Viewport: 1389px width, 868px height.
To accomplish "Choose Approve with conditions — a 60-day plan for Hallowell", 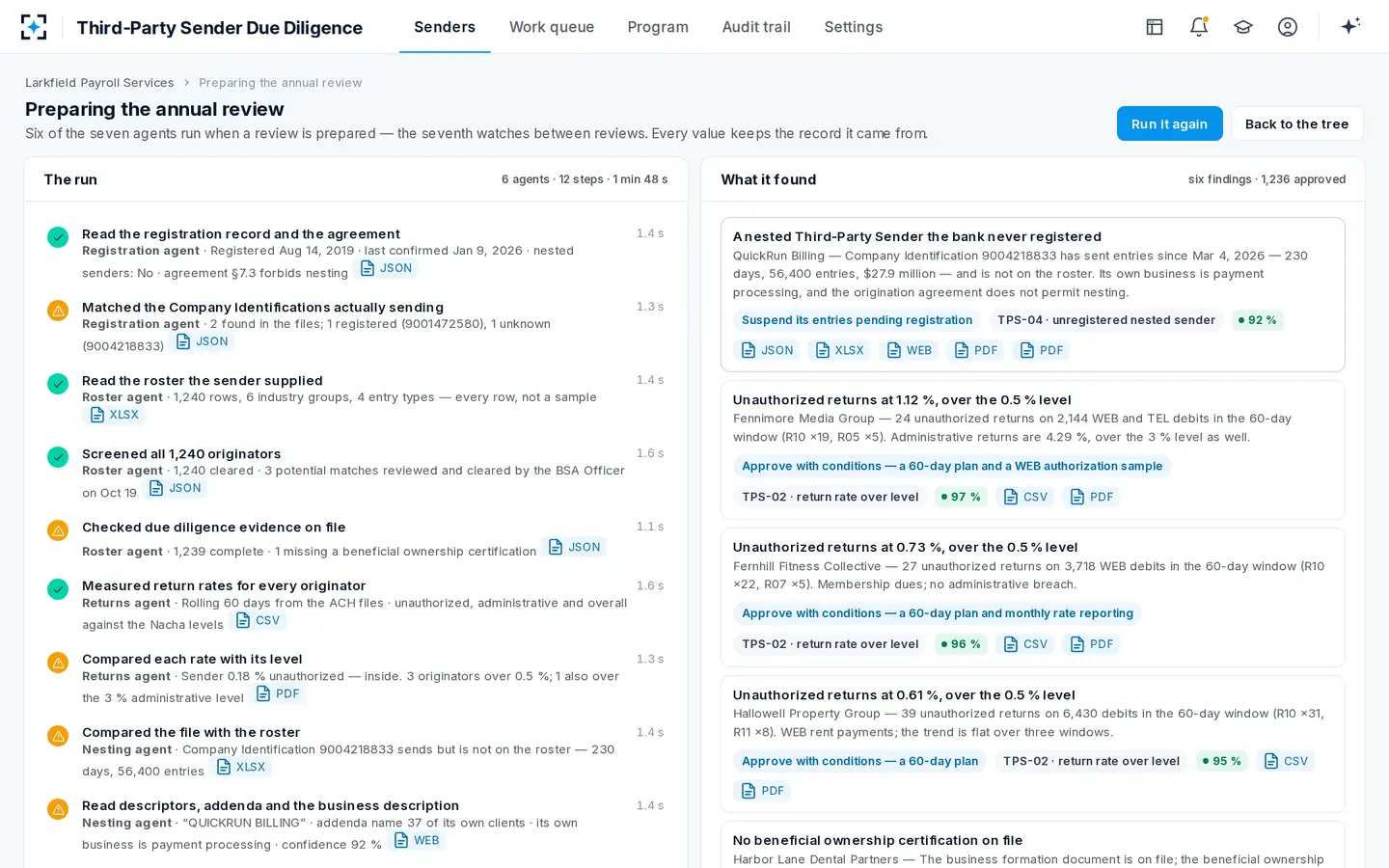I will tap(859, 761).
